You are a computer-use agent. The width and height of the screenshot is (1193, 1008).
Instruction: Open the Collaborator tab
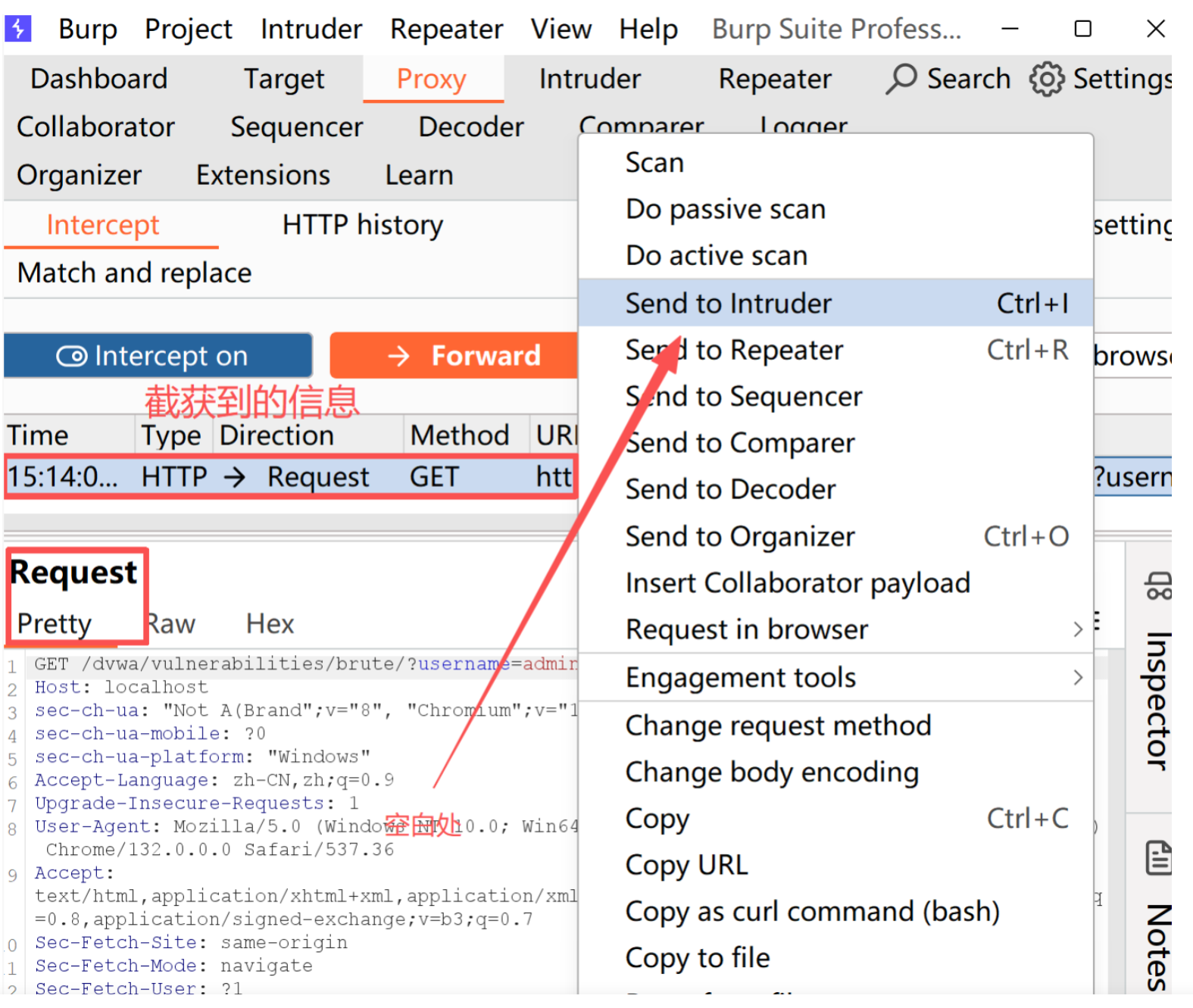click(x=95, y=126)
